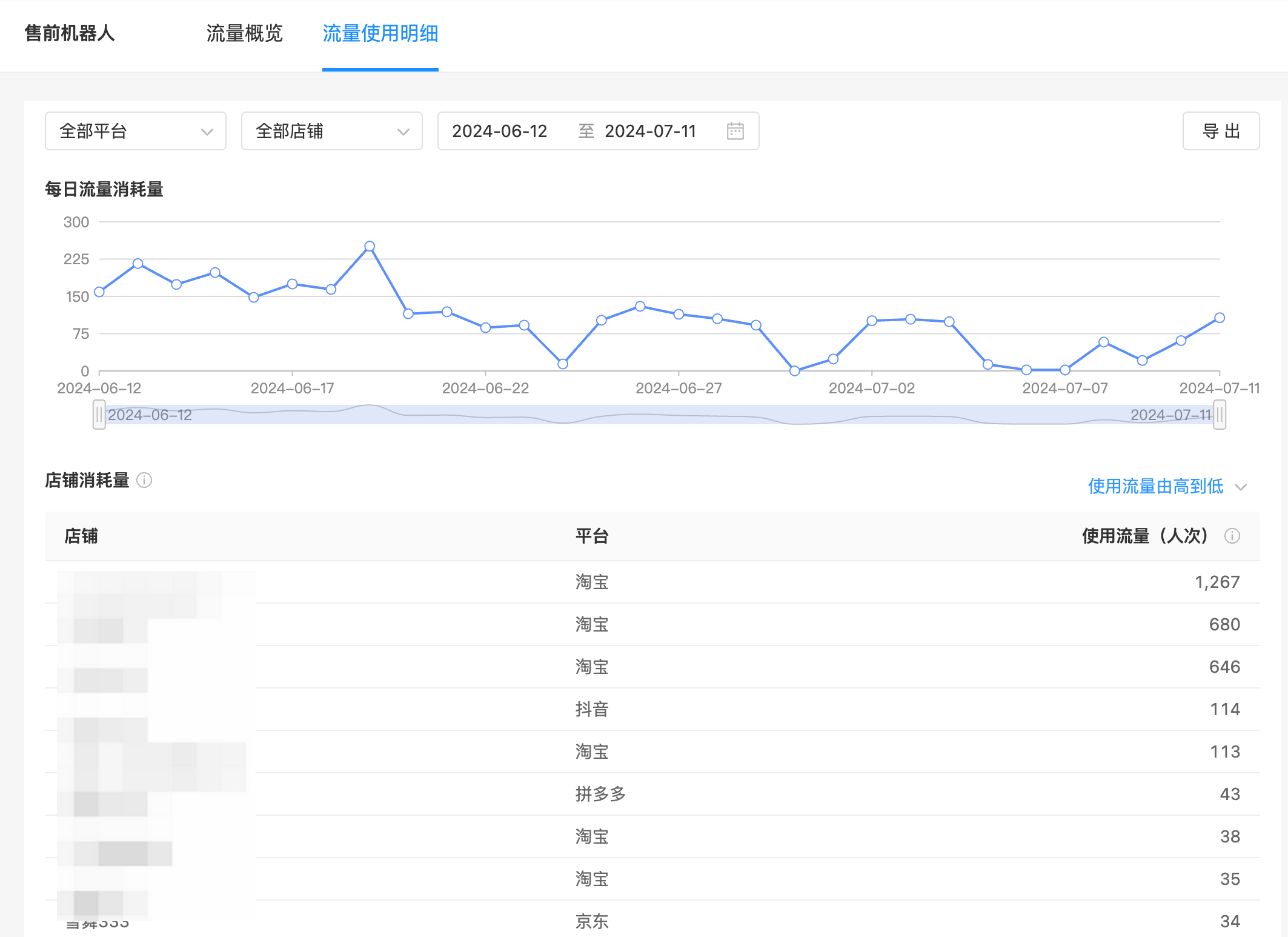Click the 35 usage value
Screen dimensions: 1288x937
(x=1230, y=879)
